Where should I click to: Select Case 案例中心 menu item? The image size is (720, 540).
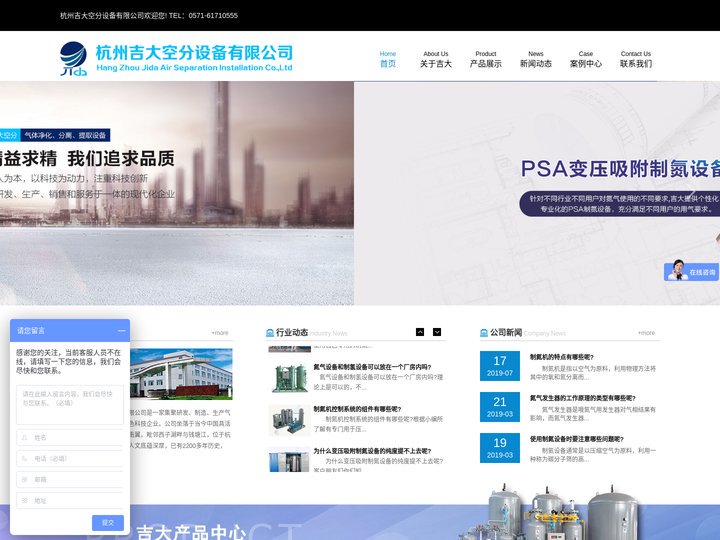[585, 60]
